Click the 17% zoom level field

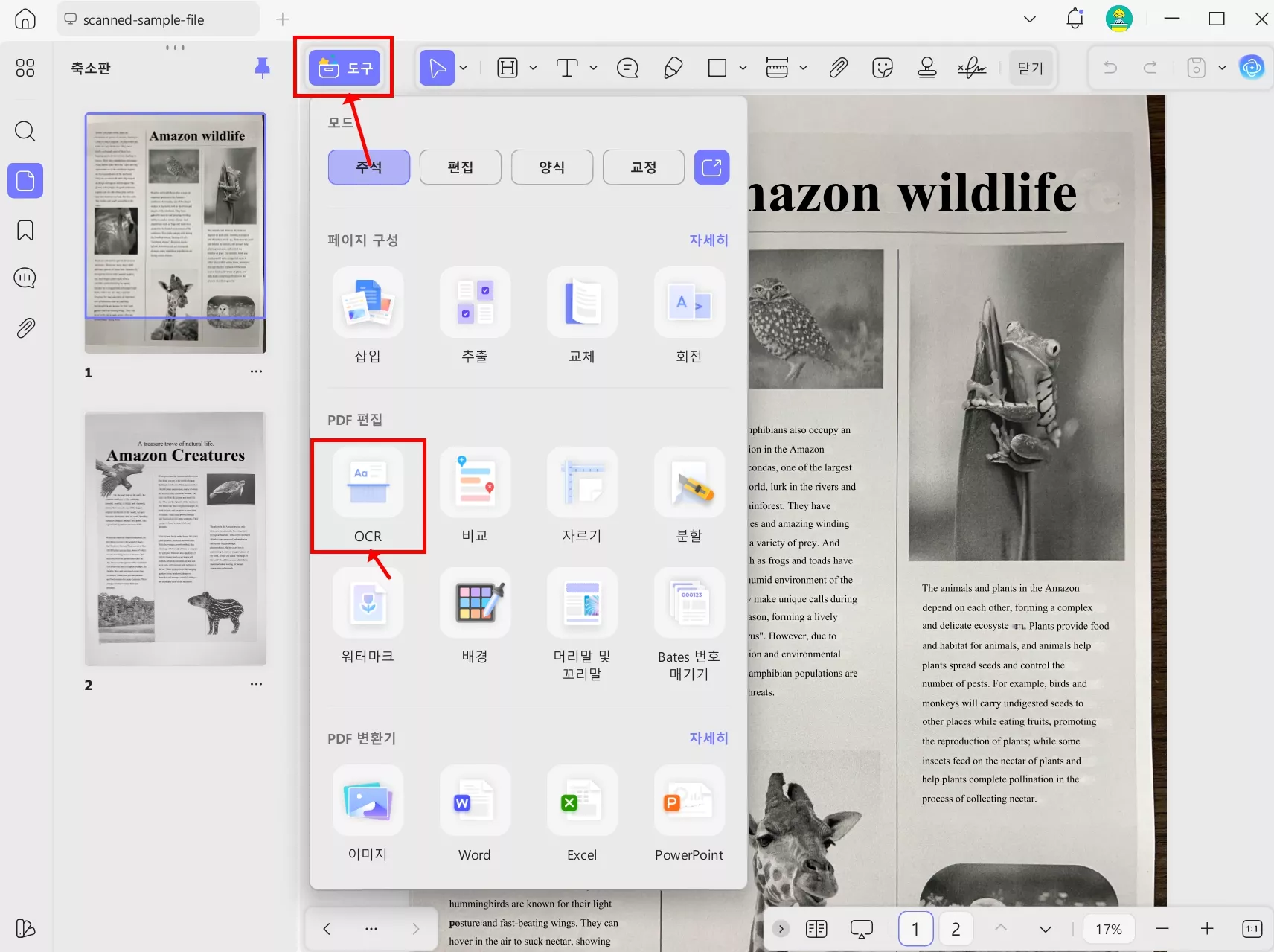click(x=1109, y=929)
